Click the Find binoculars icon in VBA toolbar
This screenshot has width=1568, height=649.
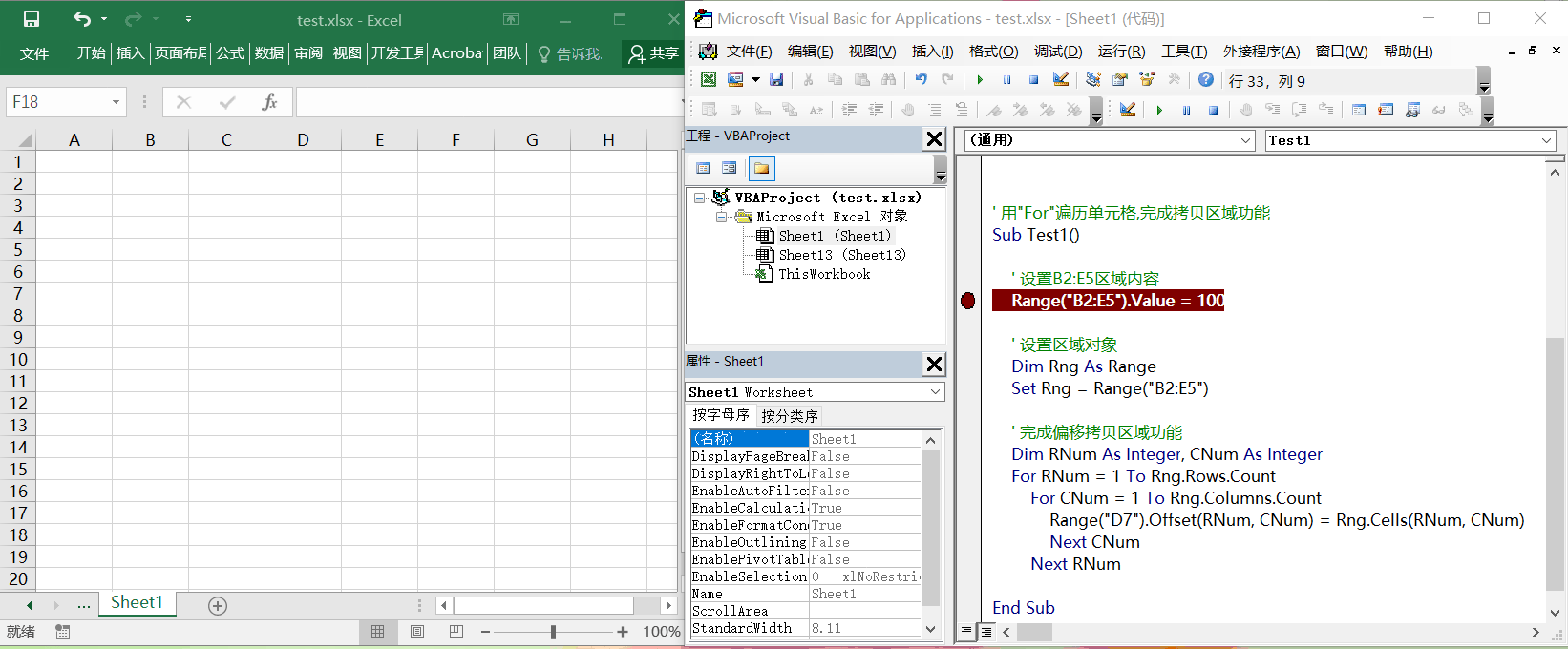click(889, 80)
